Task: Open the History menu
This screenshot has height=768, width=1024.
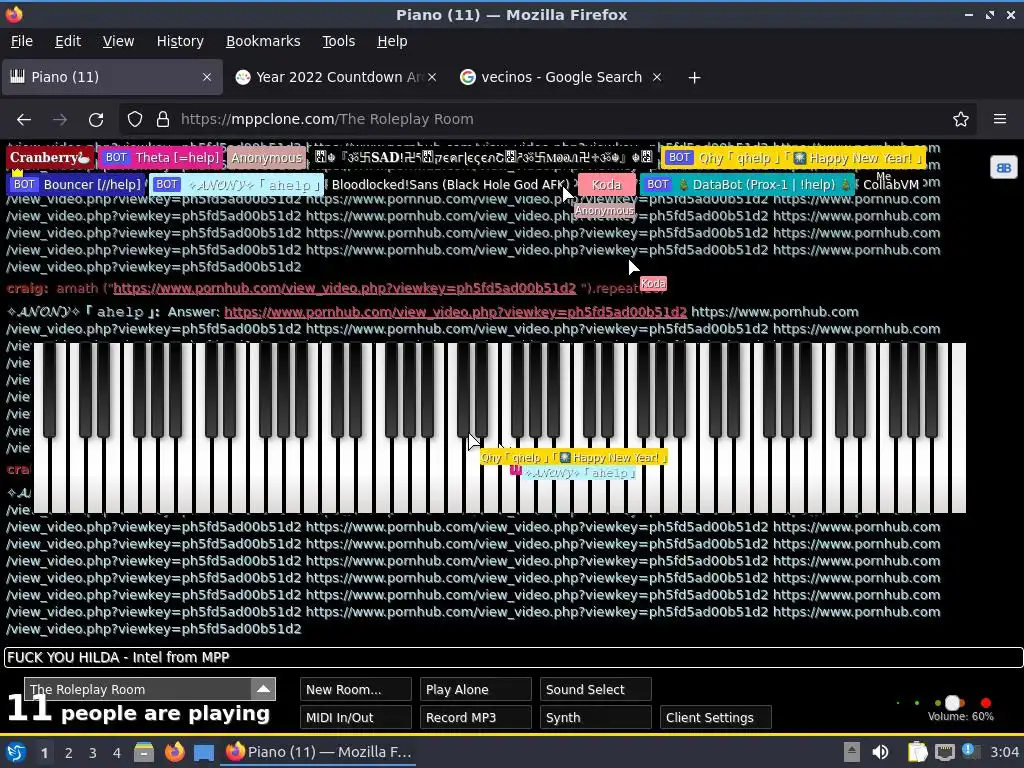Action: coord(180,41)
